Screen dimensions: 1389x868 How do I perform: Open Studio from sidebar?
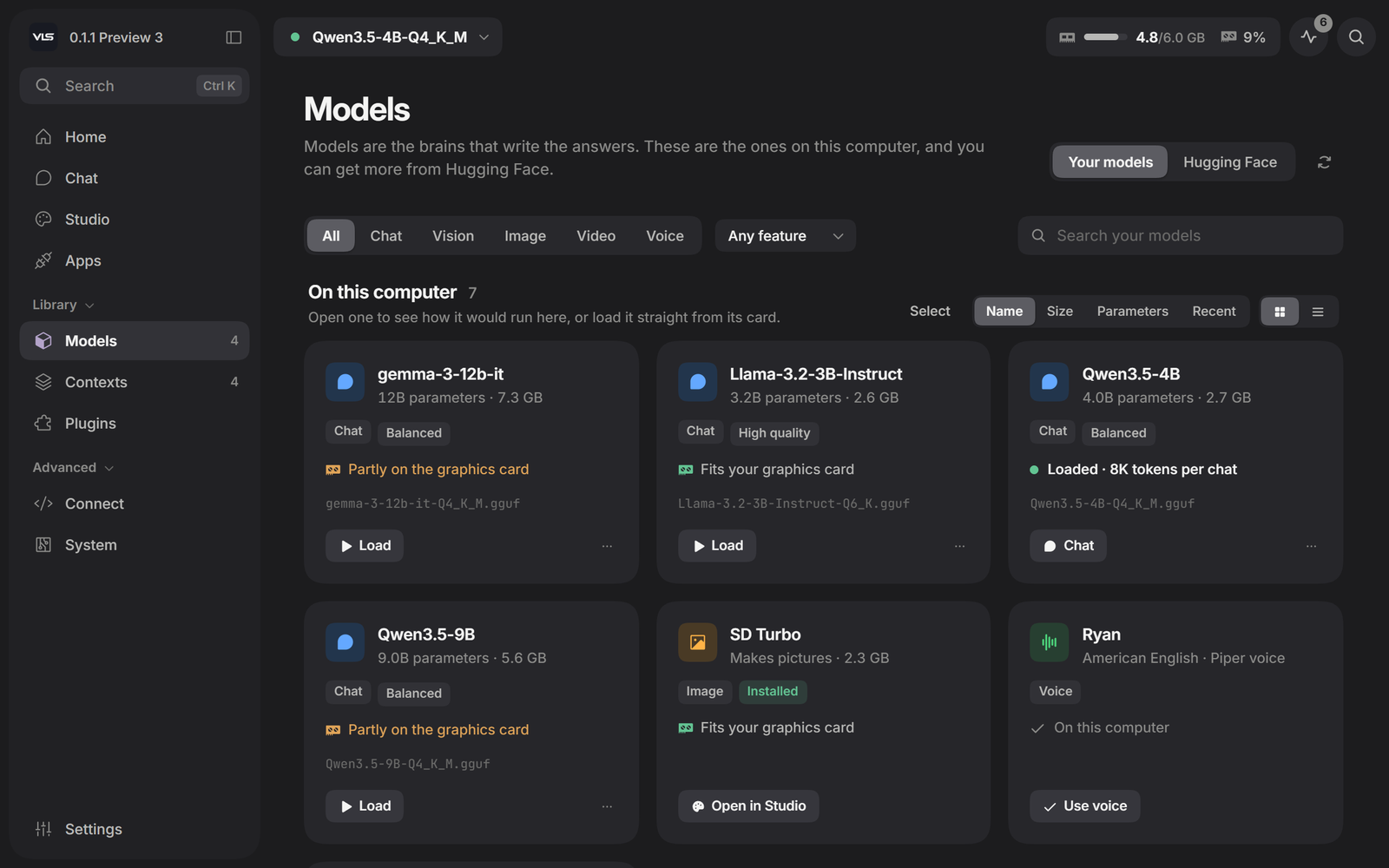[x=135, y=220]
